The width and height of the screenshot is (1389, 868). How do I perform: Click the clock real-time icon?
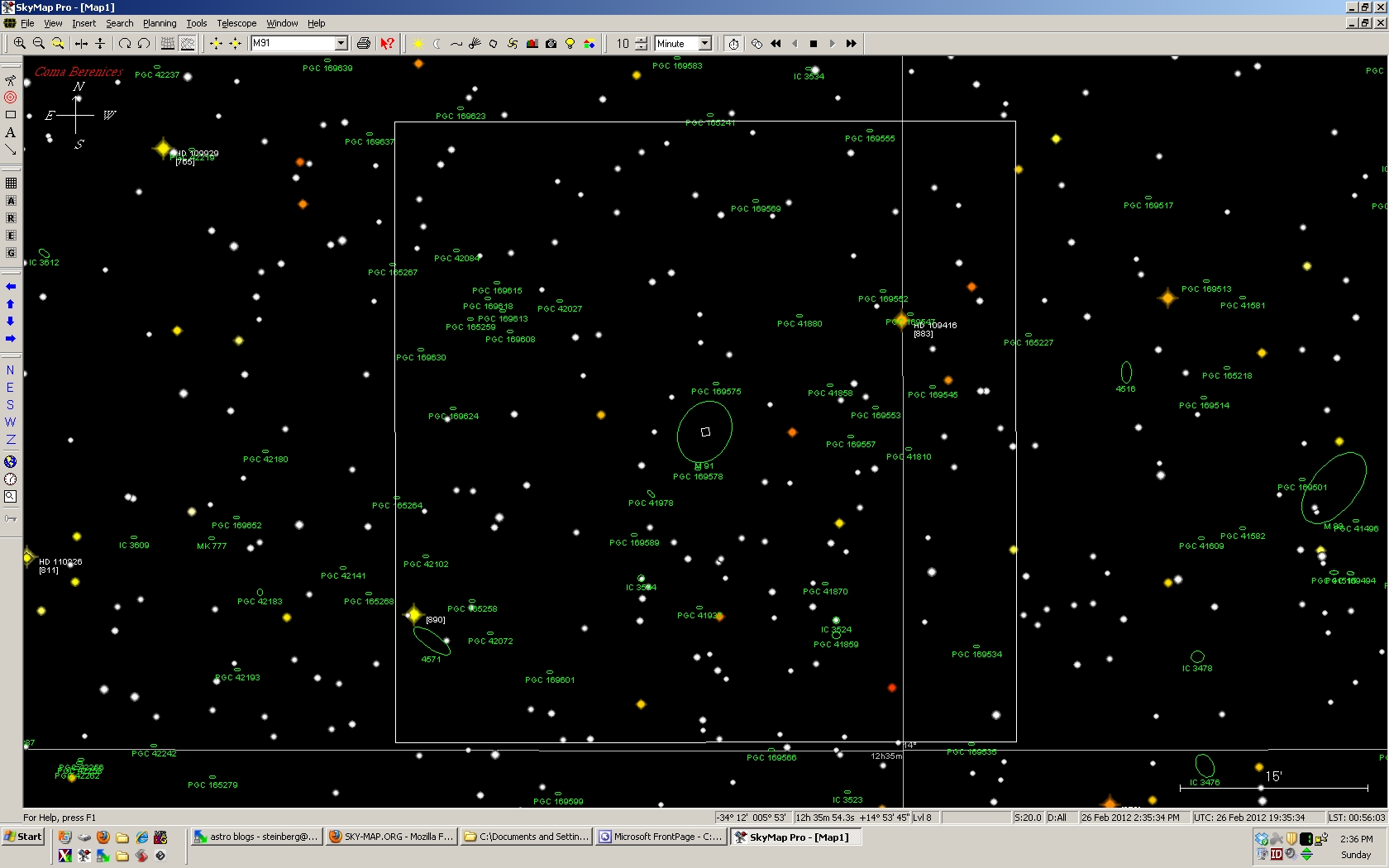click(x=733, y=43)
